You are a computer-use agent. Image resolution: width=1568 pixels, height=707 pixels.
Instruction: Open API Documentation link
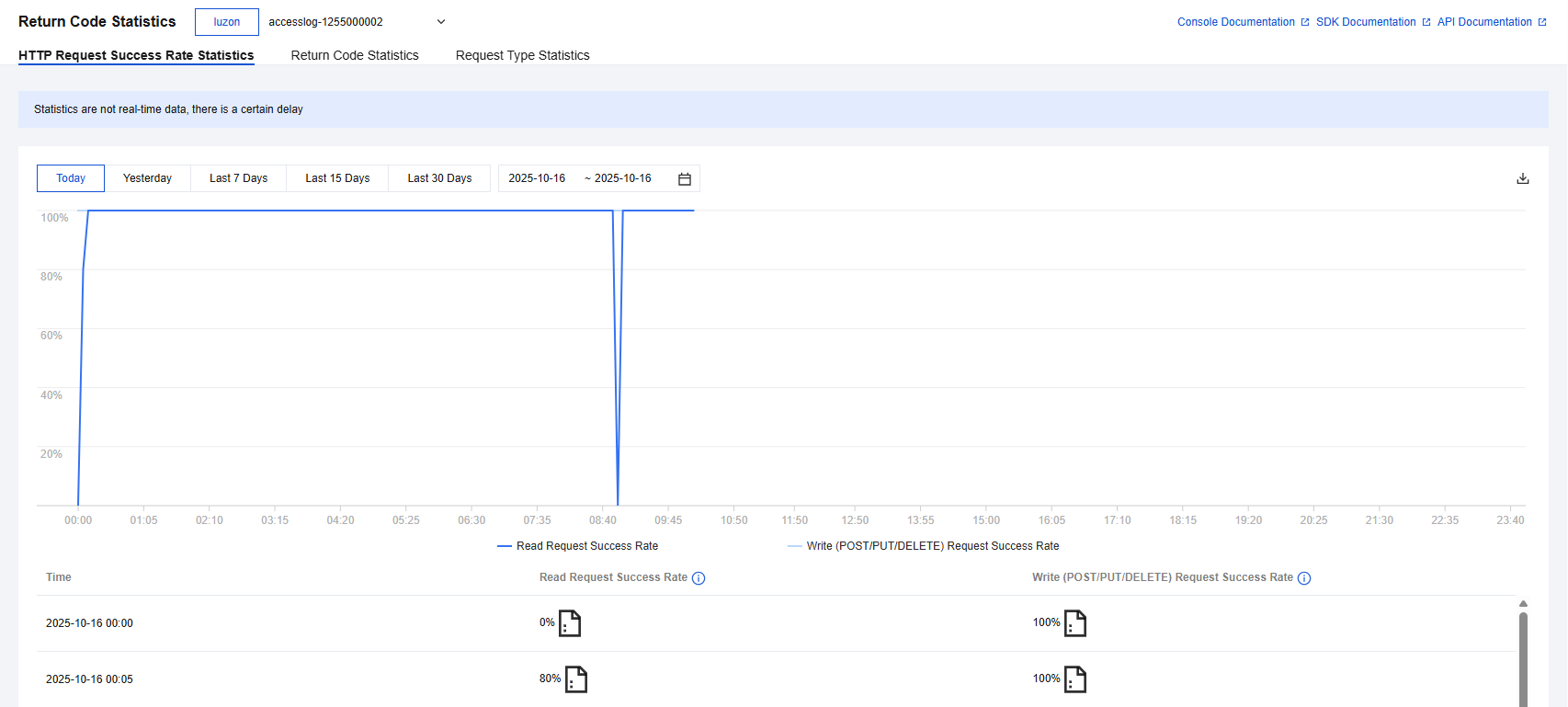(1484, 22)
